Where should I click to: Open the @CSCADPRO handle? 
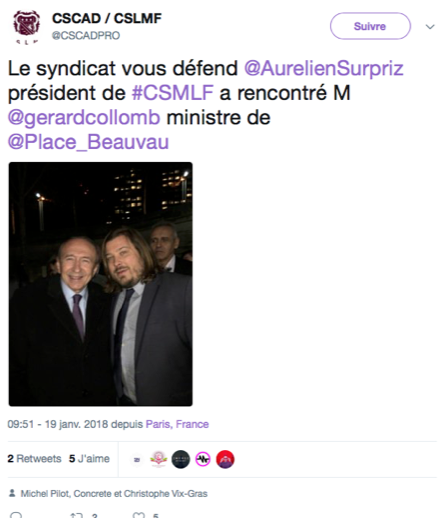point(86,35)
